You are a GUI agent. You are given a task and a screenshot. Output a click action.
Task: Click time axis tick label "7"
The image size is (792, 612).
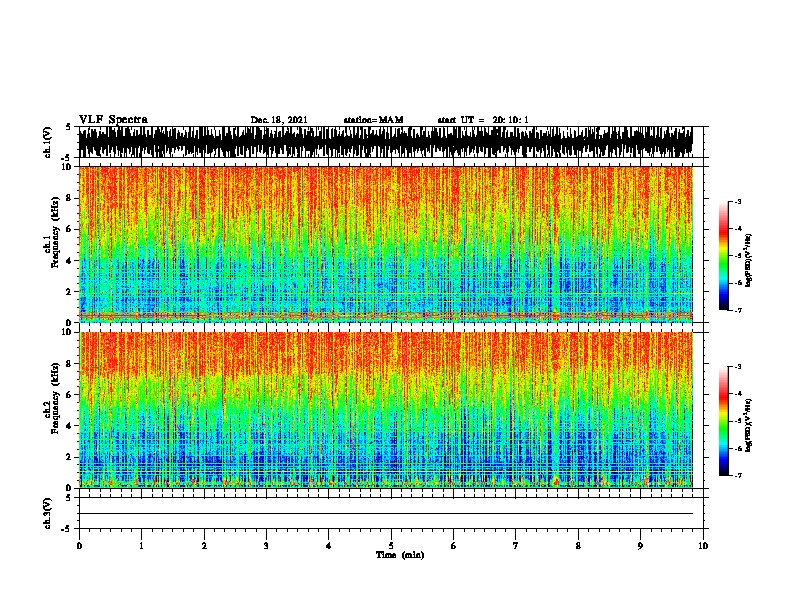(x=516, y=546)
